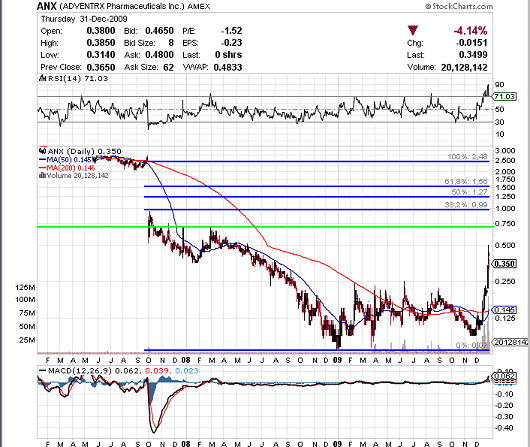The image size is (530, 447).
Task: Click the red down-triangle change indicator
Action: (413, 30)
